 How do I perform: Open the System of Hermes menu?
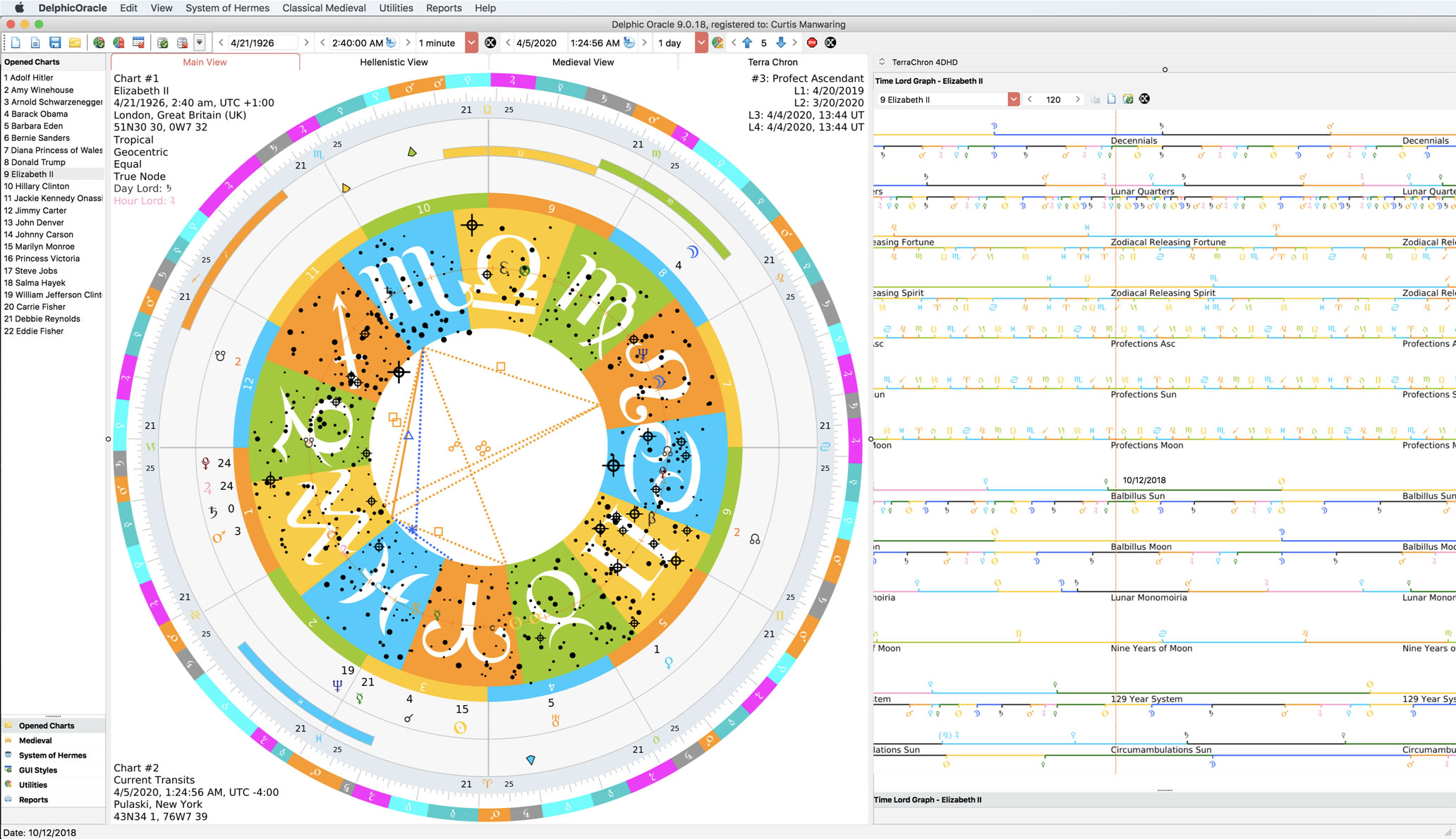[227, 8]
